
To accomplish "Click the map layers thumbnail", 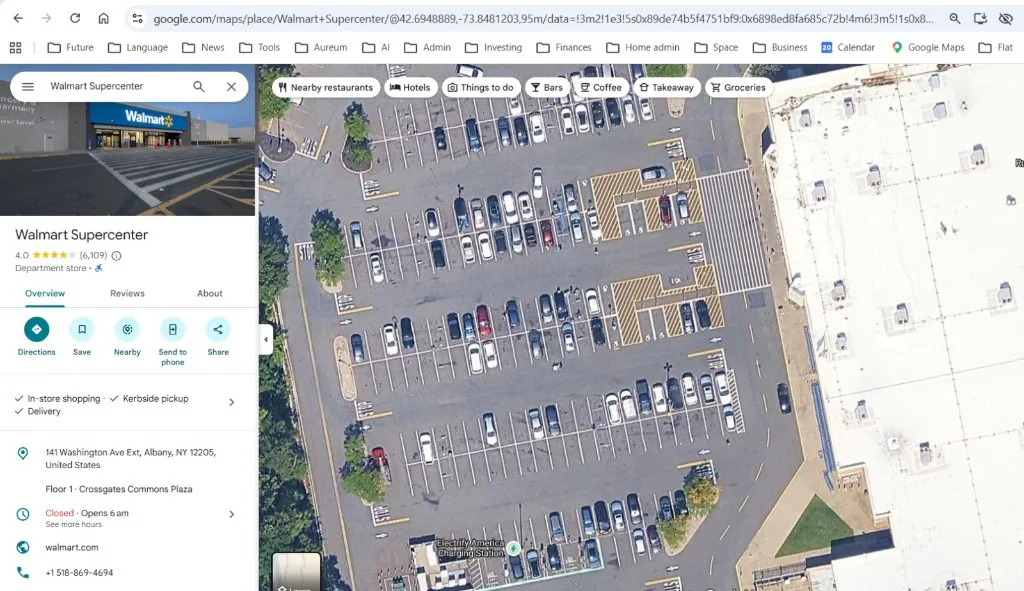I will point(296,572).
